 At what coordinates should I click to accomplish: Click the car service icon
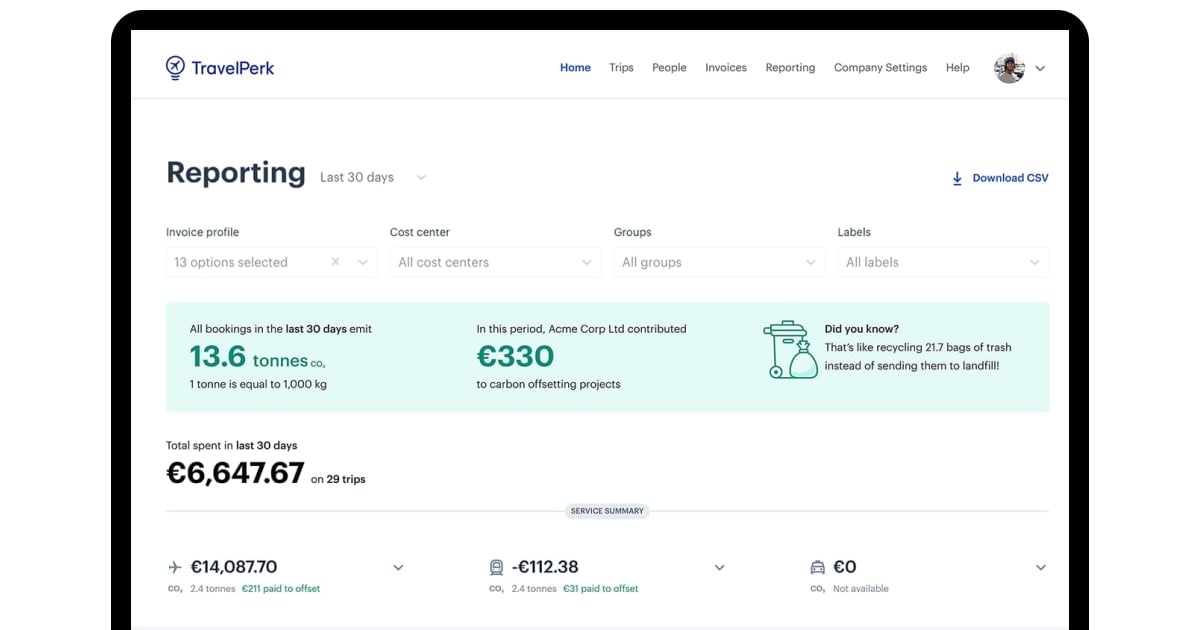click(x=817, y=567)
